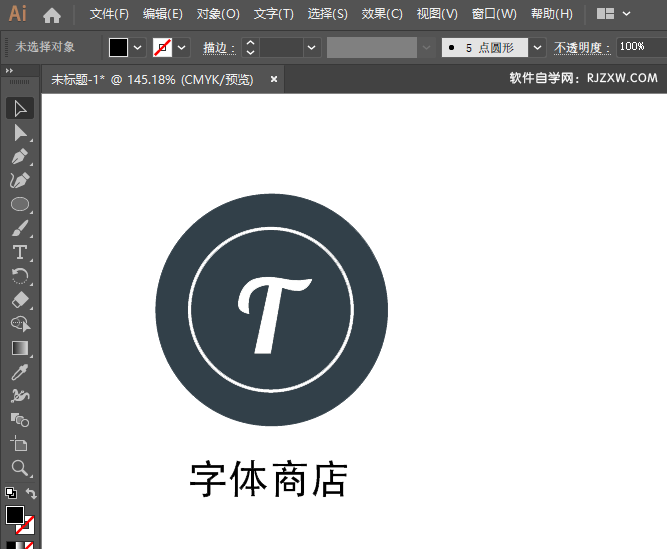Expand the toolbar double-arrow toggle
This screenshot has width=667, height=549.
click(9, 71)
